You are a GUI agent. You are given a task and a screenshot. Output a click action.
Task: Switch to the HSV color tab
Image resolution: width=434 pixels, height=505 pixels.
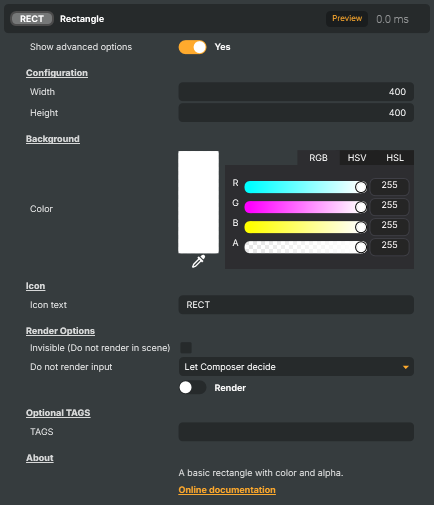tap(357, 158)
